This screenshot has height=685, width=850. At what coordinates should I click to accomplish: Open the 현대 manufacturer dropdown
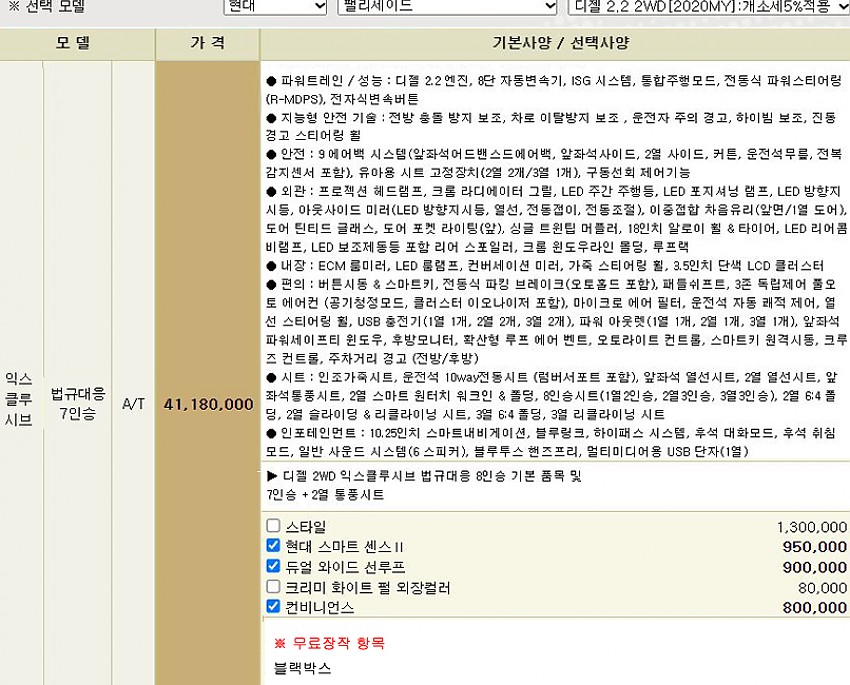pyautogui.click(x=274, y=6)
